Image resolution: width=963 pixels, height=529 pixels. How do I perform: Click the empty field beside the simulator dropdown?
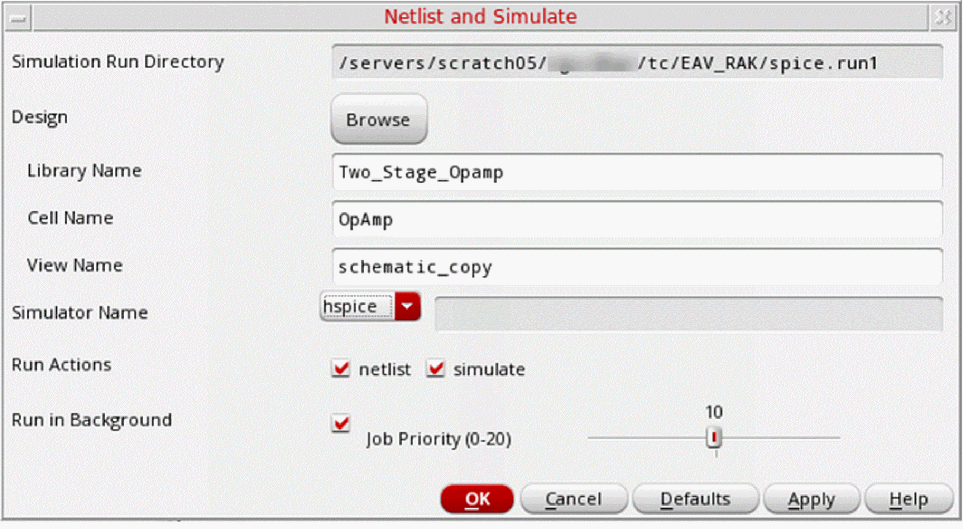(x=688, y=313)
